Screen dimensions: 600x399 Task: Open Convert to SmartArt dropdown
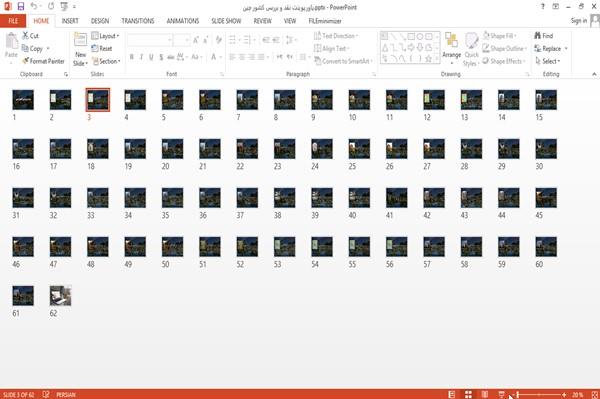pos(344,61)
